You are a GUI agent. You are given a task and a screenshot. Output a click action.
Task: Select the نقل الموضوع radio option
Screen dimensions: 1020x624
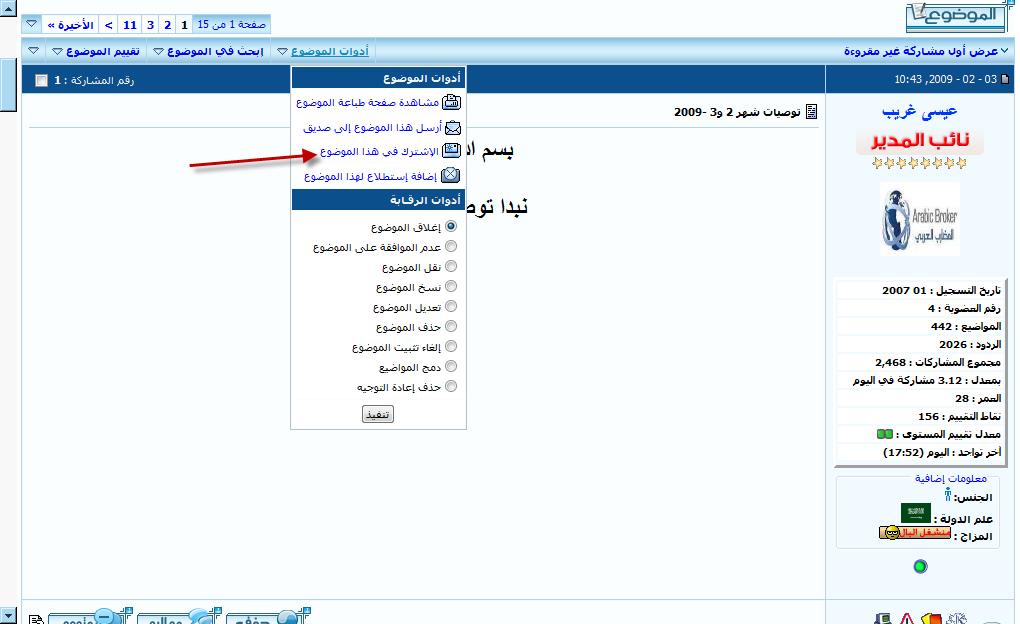point(451,267)
